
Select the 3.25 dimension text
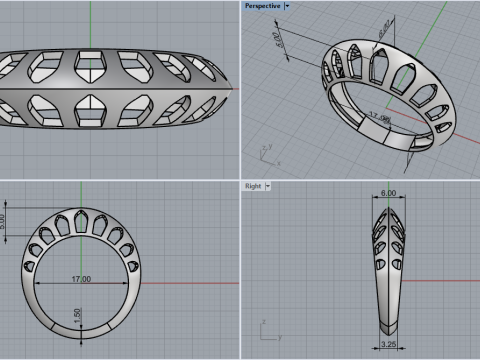389,344
